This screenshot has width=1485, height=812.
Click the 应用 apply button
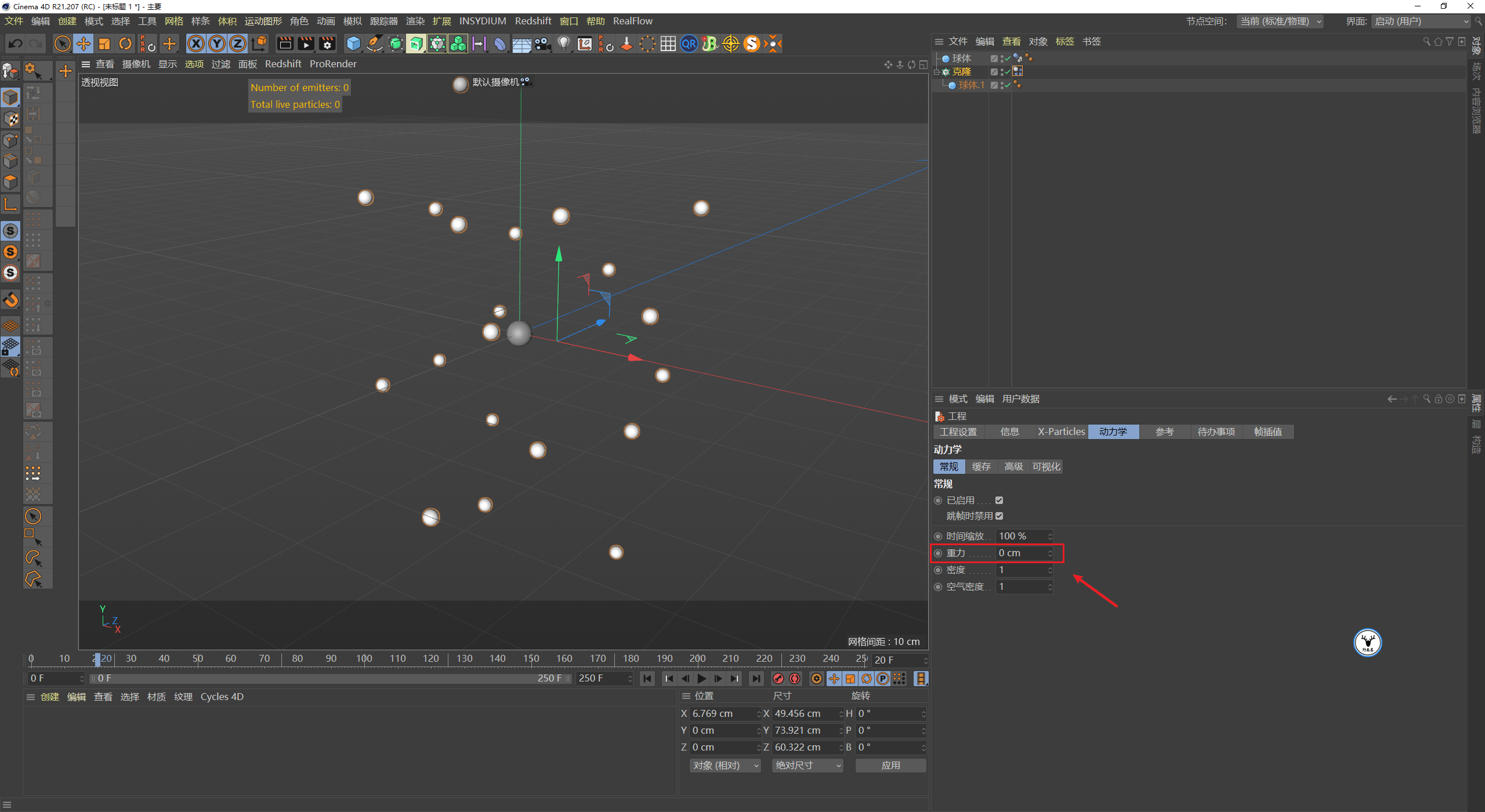[x=890, y=766]
